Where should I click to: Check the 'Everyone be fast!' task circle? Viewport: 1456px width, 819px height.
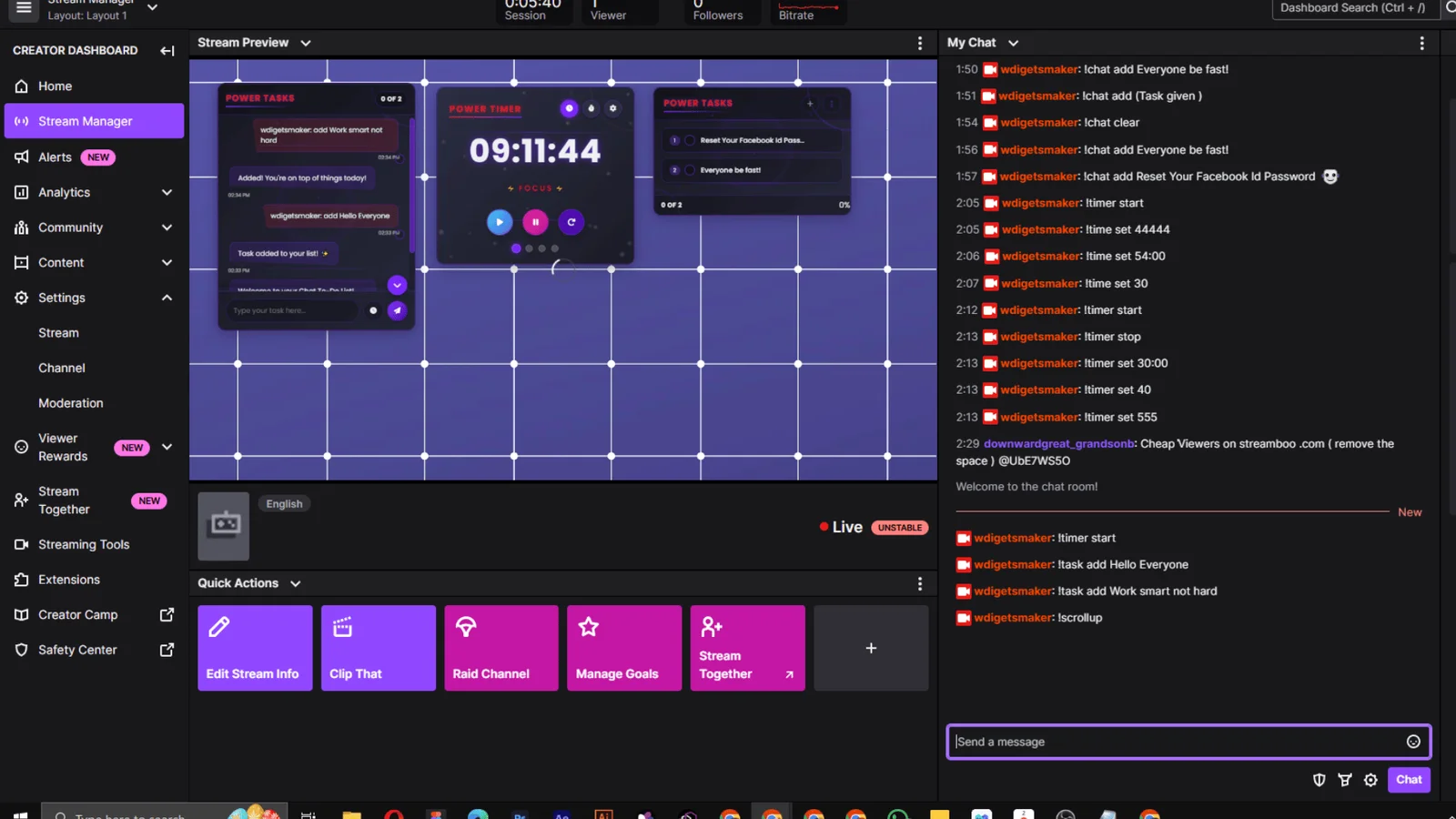(690, 170)
